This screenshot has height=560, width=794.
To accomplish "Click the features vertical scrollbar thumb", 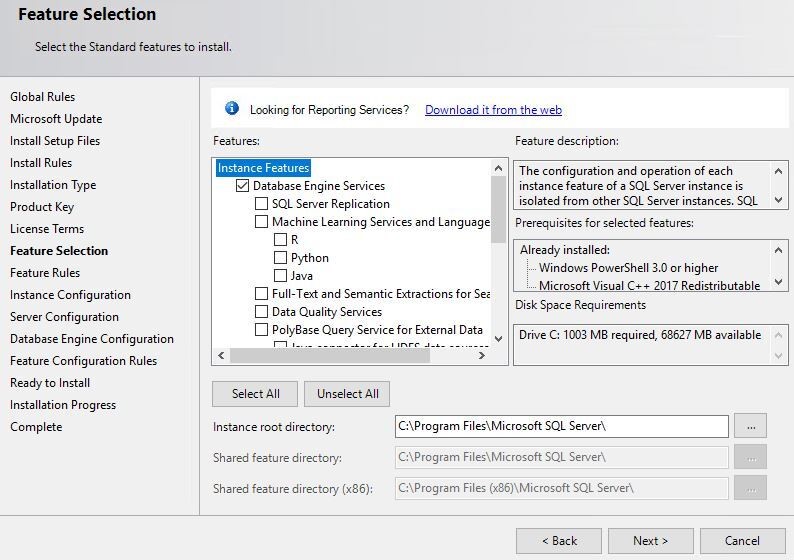I will (x=498, y=209).
